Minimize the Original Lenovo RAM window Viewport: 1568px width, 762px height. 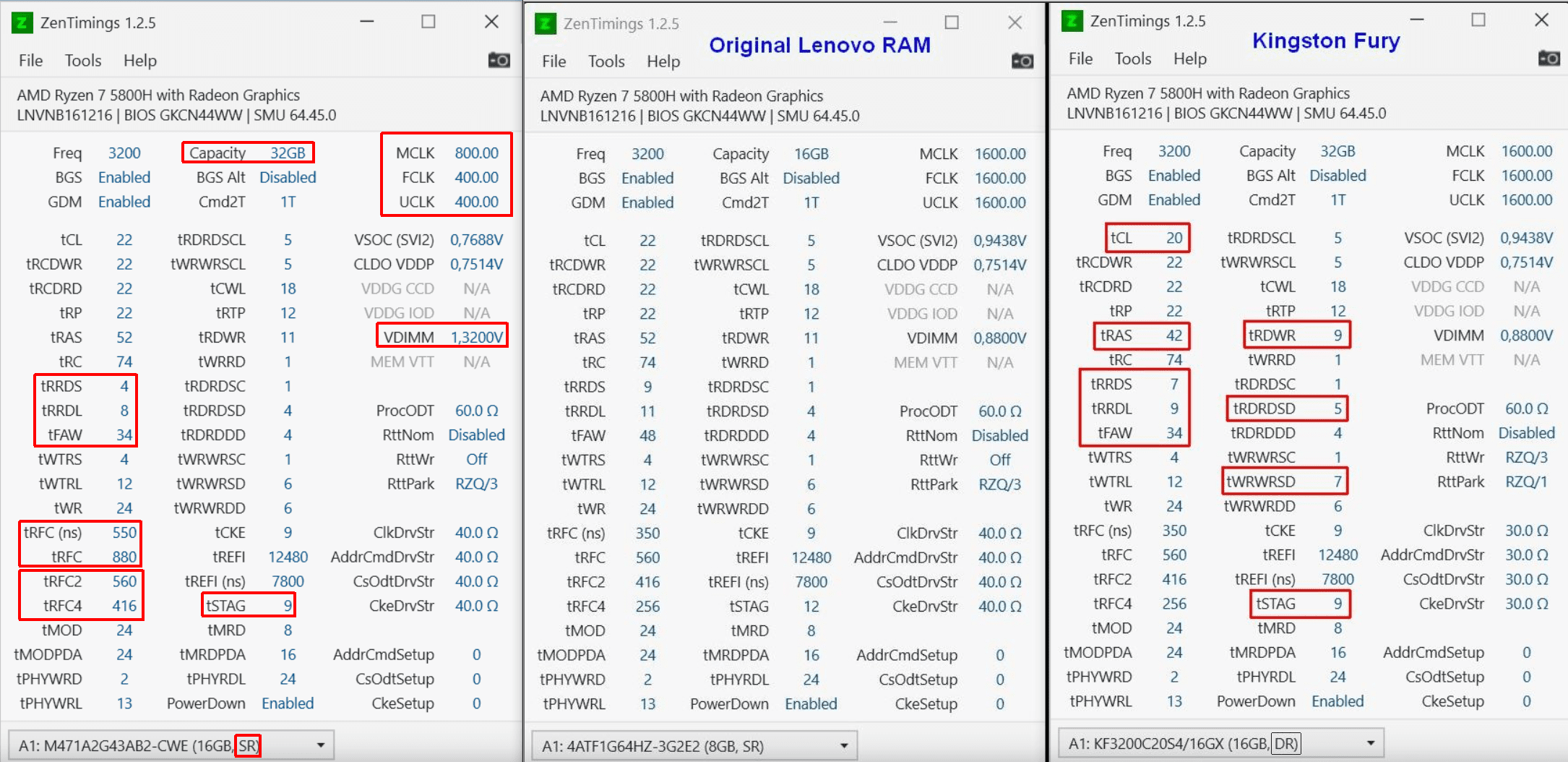(890, 22)
